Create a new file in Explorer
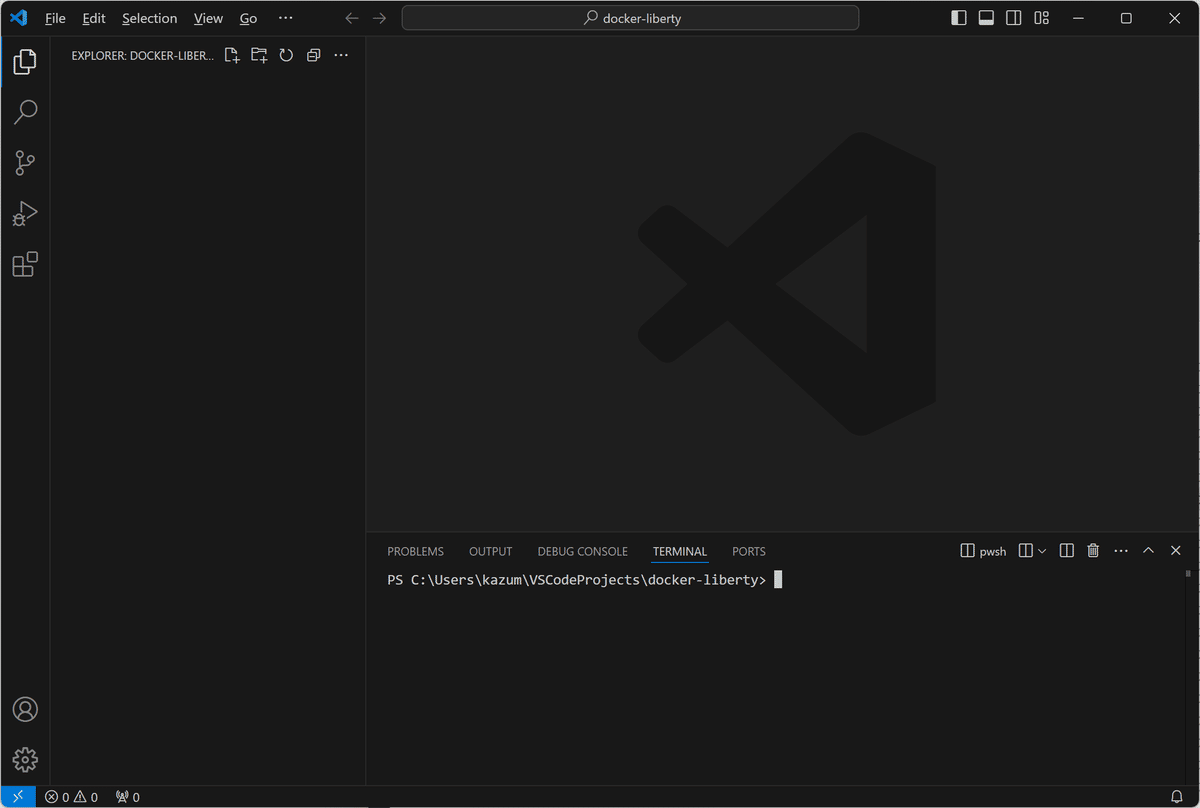This screenshot has width=1200, height=808. [x=232, y=56]
